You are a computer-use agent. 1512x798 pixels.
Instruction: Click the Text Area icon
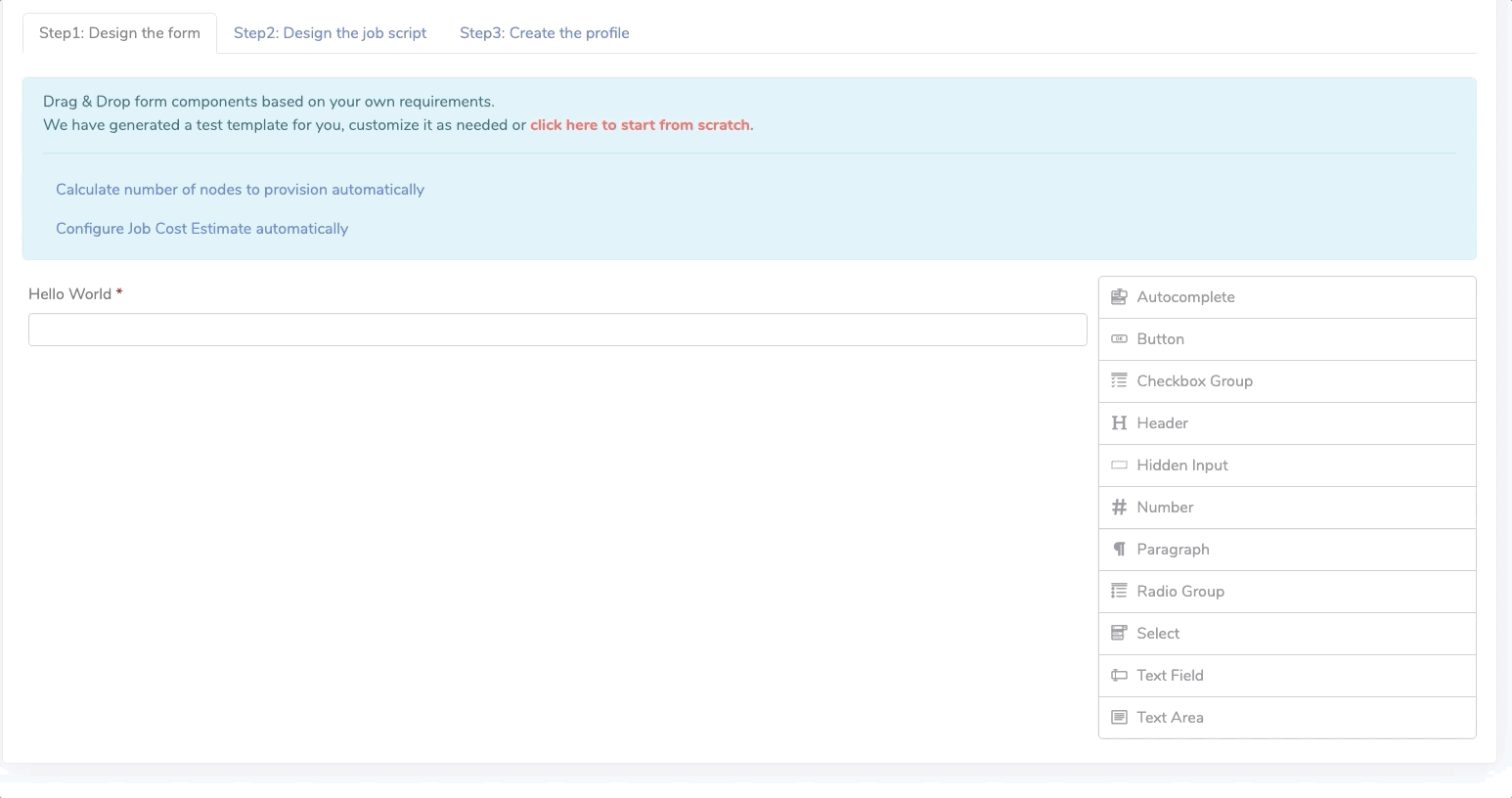(1119, 718)
